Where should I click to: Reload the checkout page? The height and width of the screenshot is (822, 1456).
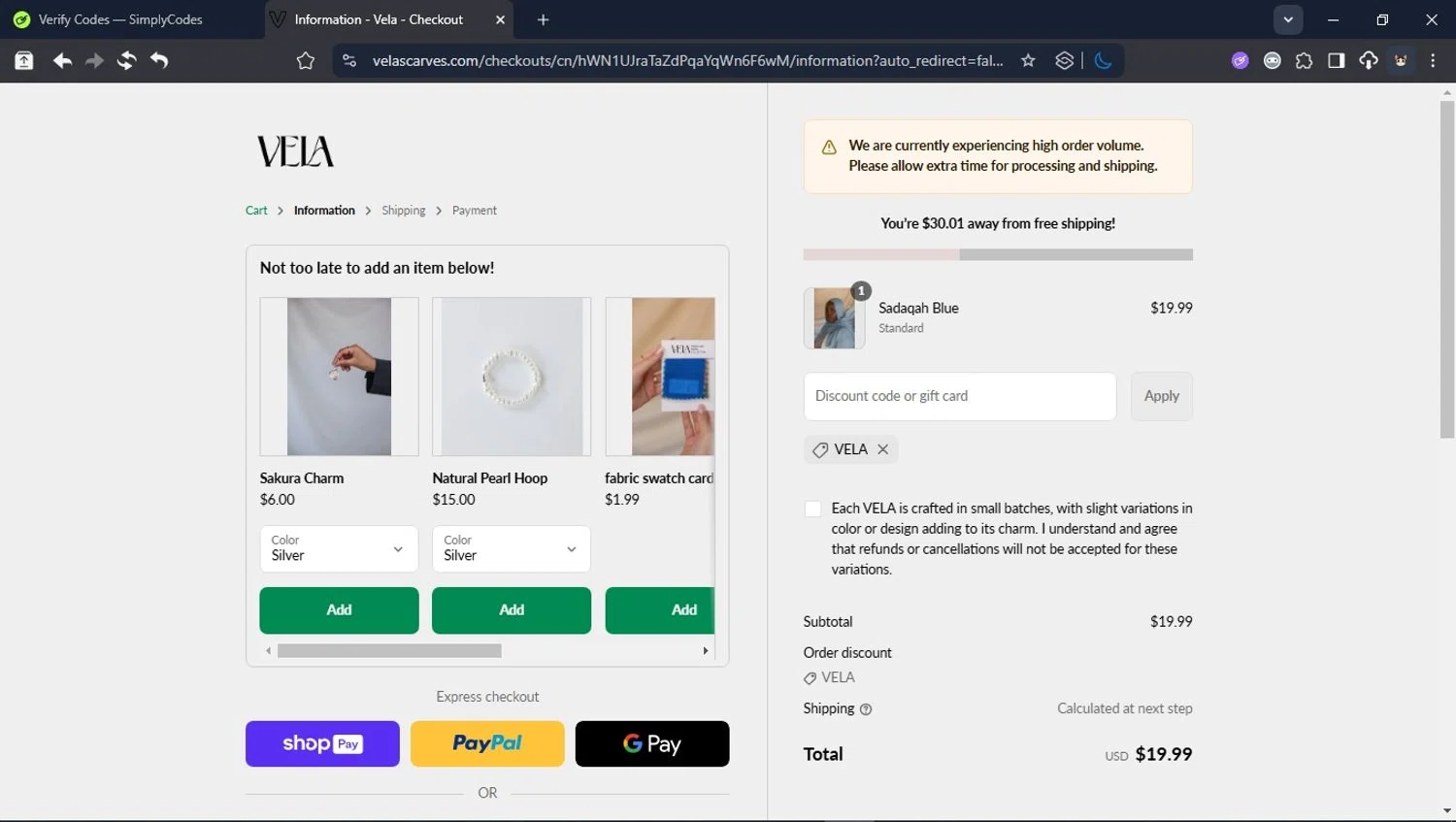coord(126,61)
